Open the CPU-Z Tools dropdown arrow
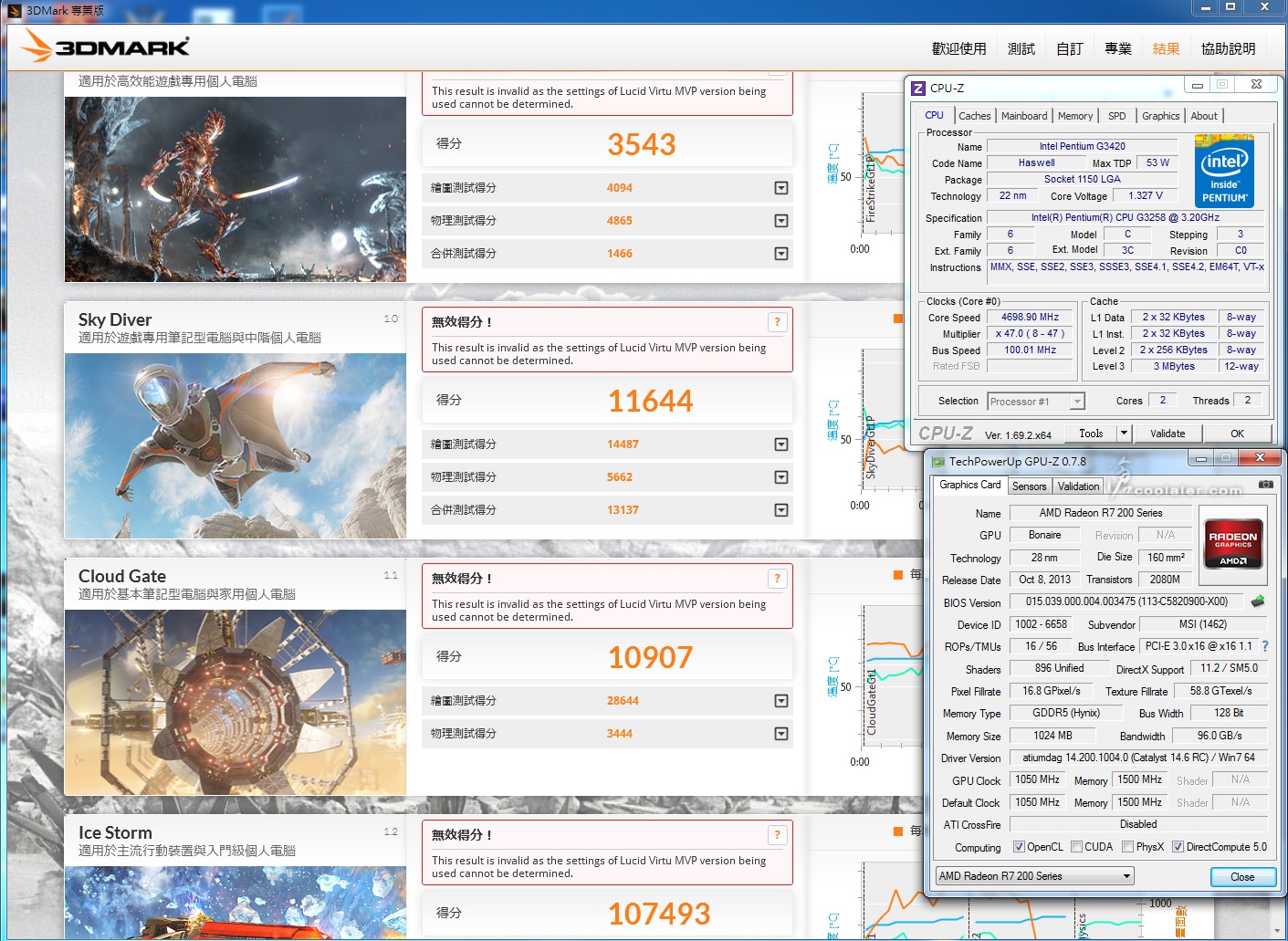Viewport: 1288px width, 941px height. (1124, 434)
